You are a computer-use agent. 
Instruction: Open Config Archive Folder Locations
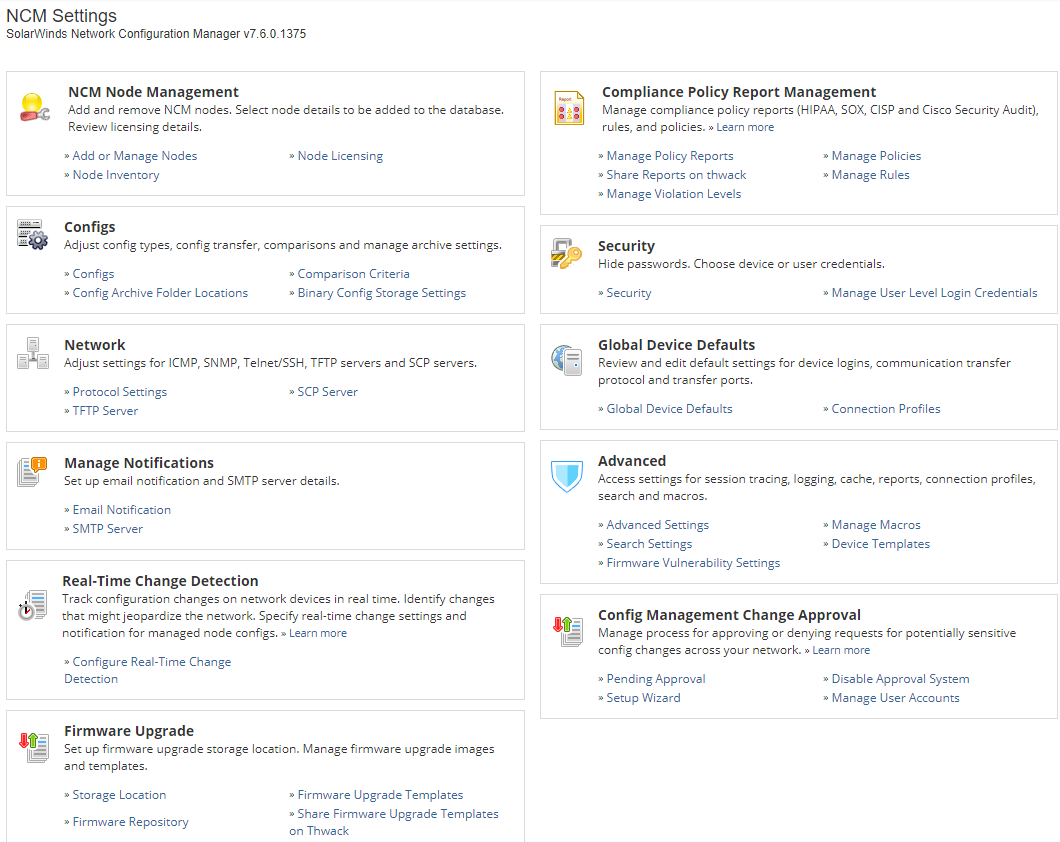(160, 293)
